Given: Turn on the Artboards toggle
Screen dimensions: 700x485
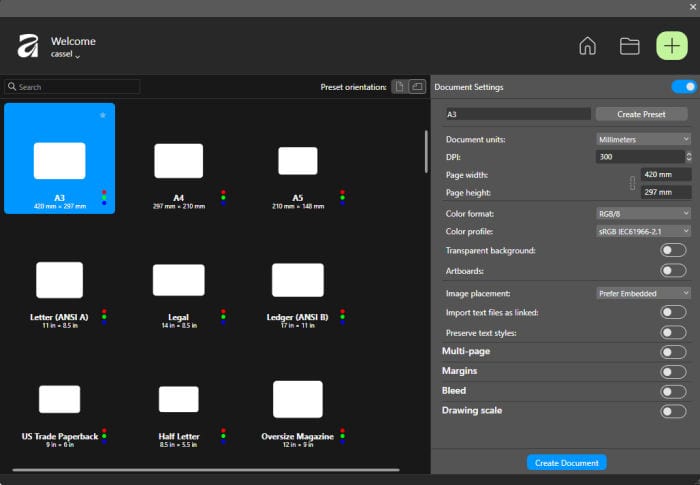Looking at the screenshot, I should pos(673,270).
